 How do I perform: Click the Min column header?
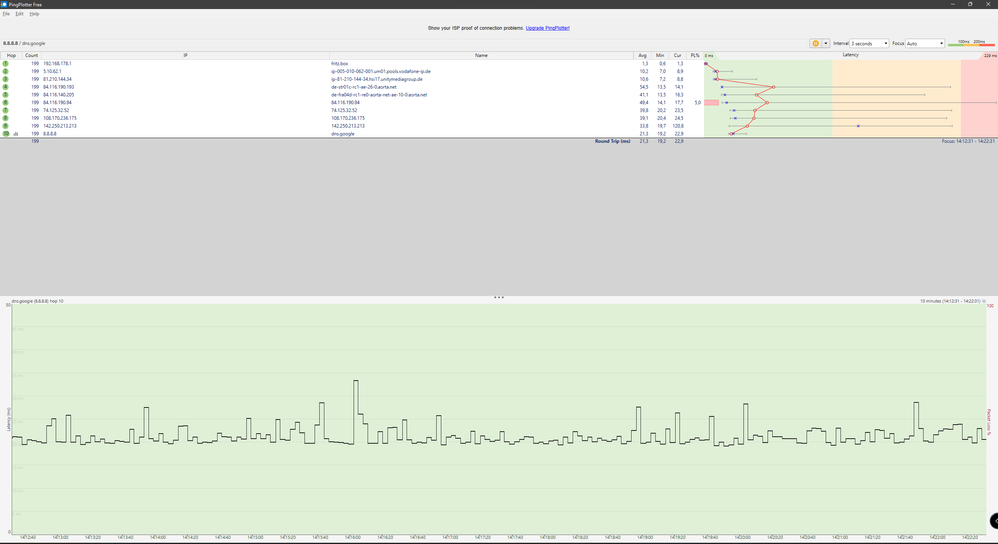(660, 55)
